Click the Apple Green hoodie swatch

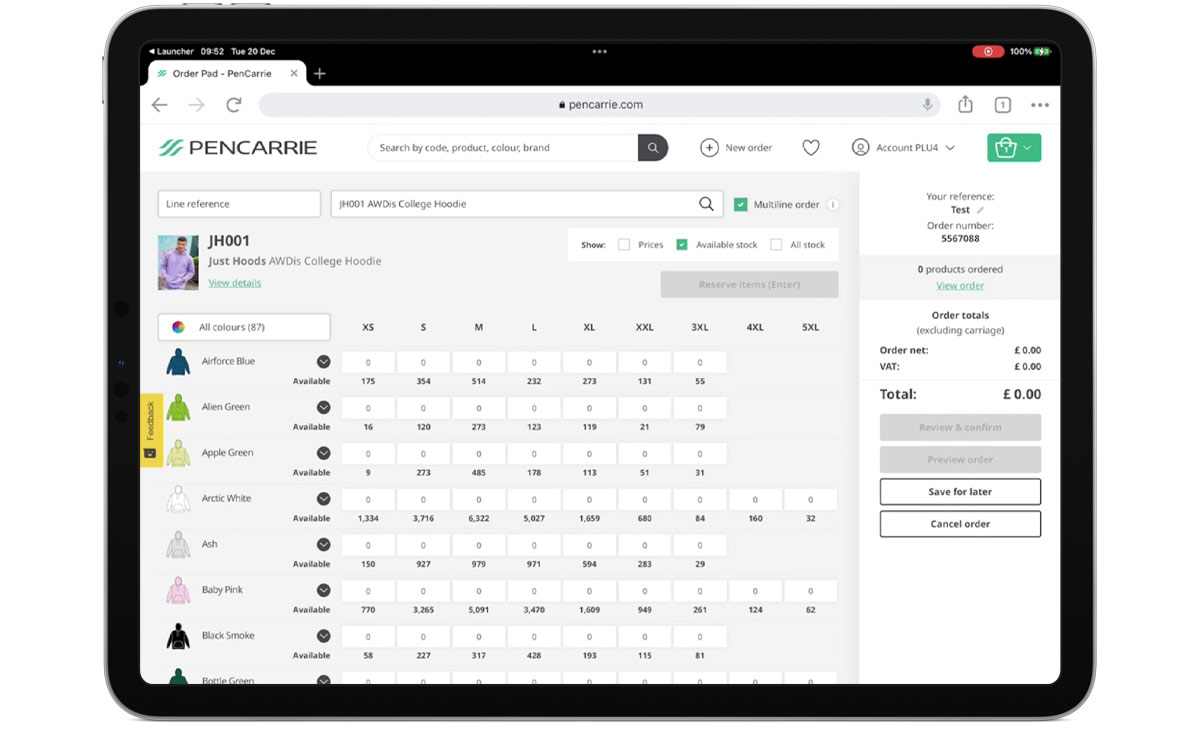(178, 453)
